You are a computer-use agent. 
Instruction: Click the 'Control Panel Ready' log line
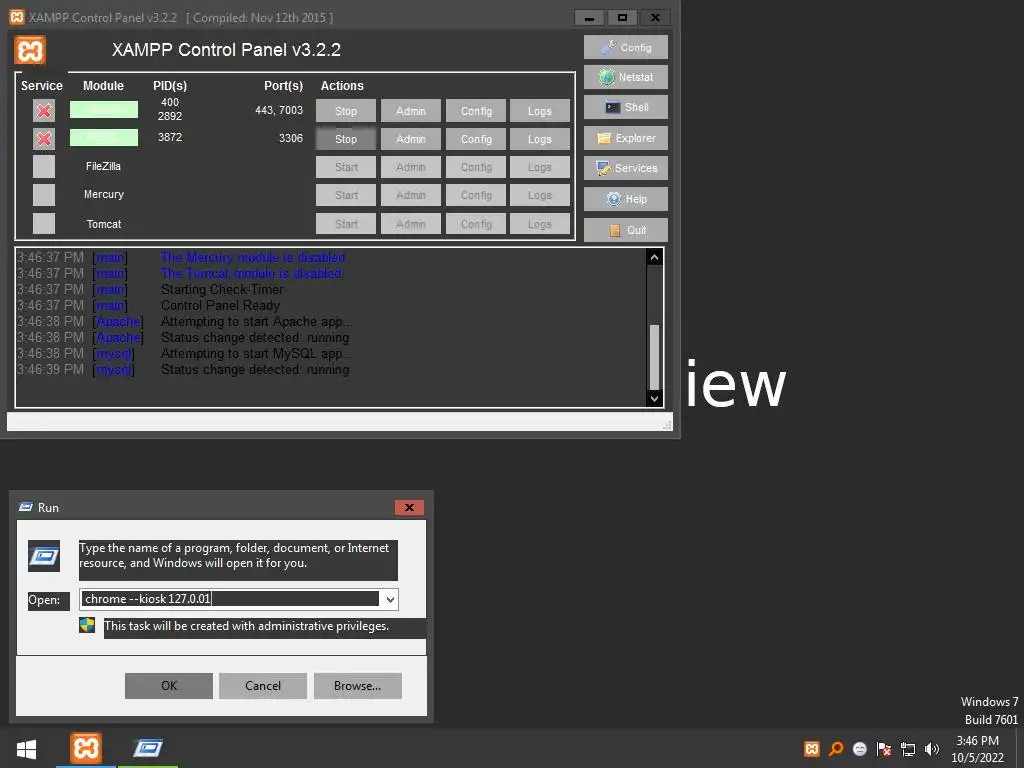[x=220, y=306]
